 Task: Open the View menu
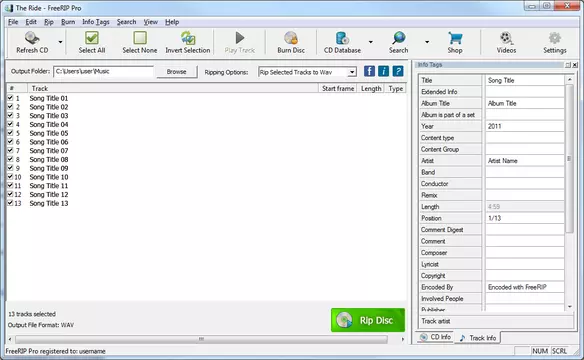pyautogui.click(x=150, y=22)
